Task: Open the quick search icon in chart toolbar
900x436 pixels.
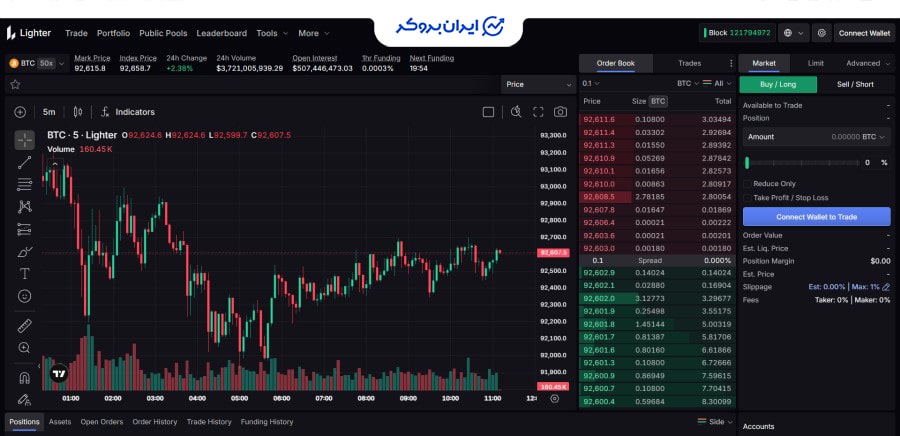Action: [516, 112]
